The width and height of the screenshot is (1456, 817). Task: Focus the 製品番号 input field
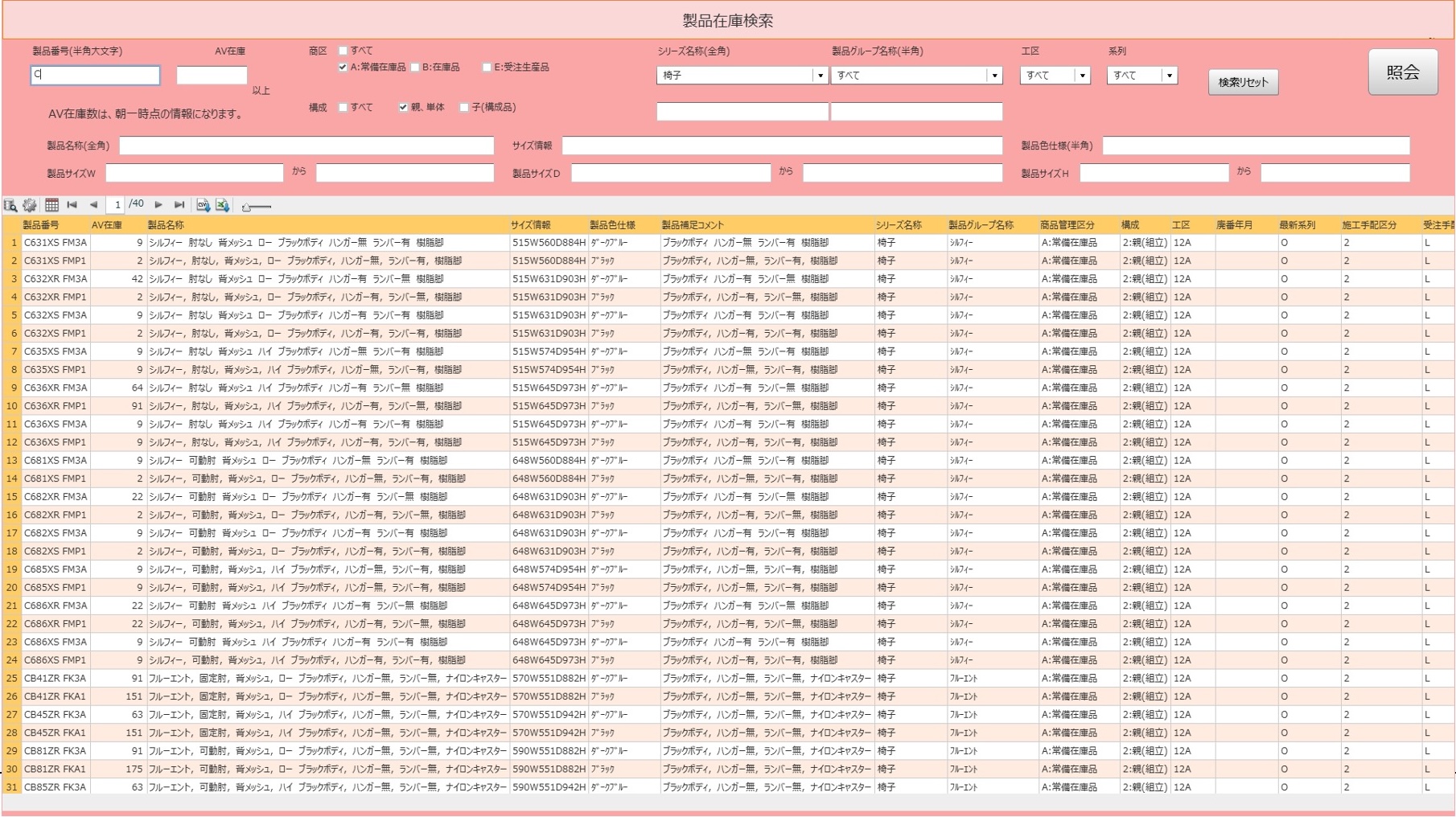click(x=95, y=75)
